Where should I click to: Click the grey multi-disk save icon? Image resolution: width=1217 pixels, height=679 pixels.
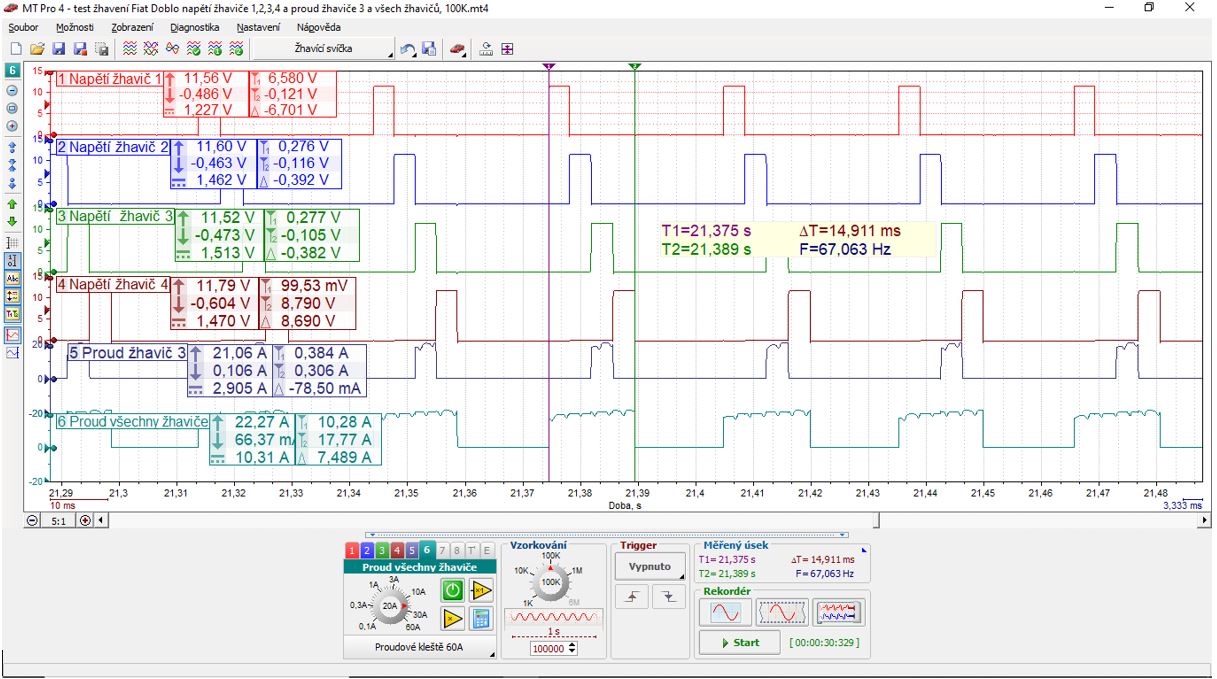pyautogui.click(x=100, y=48)
